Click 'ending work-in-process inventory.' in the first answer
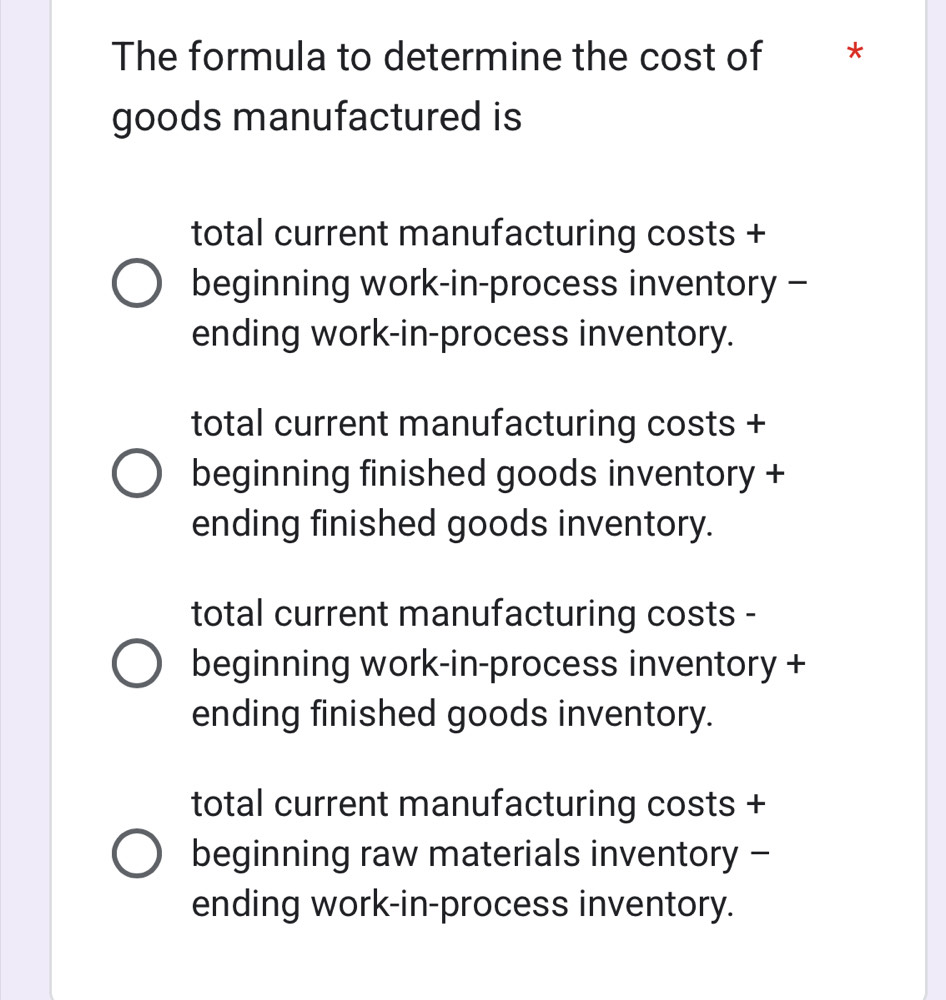This screenshot has width=946, height=1000. [464, 334]
